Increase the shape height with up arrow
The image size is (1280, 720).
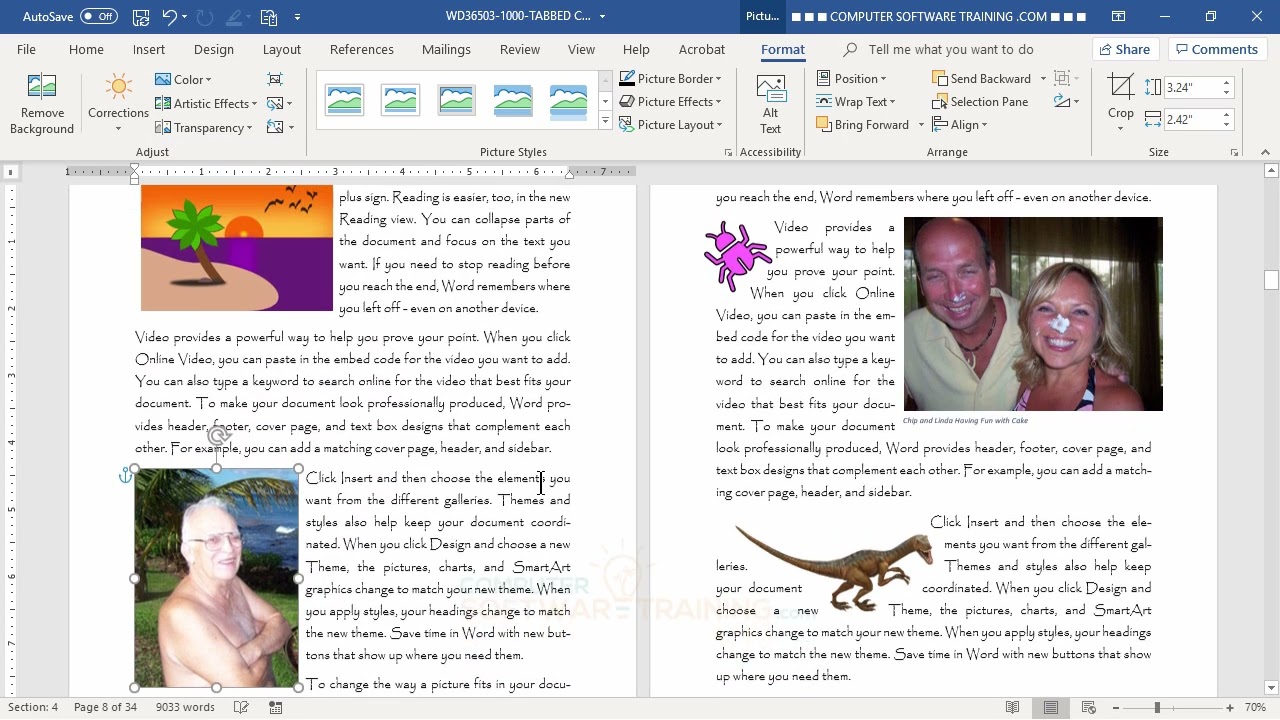(x=1227, y=83)
